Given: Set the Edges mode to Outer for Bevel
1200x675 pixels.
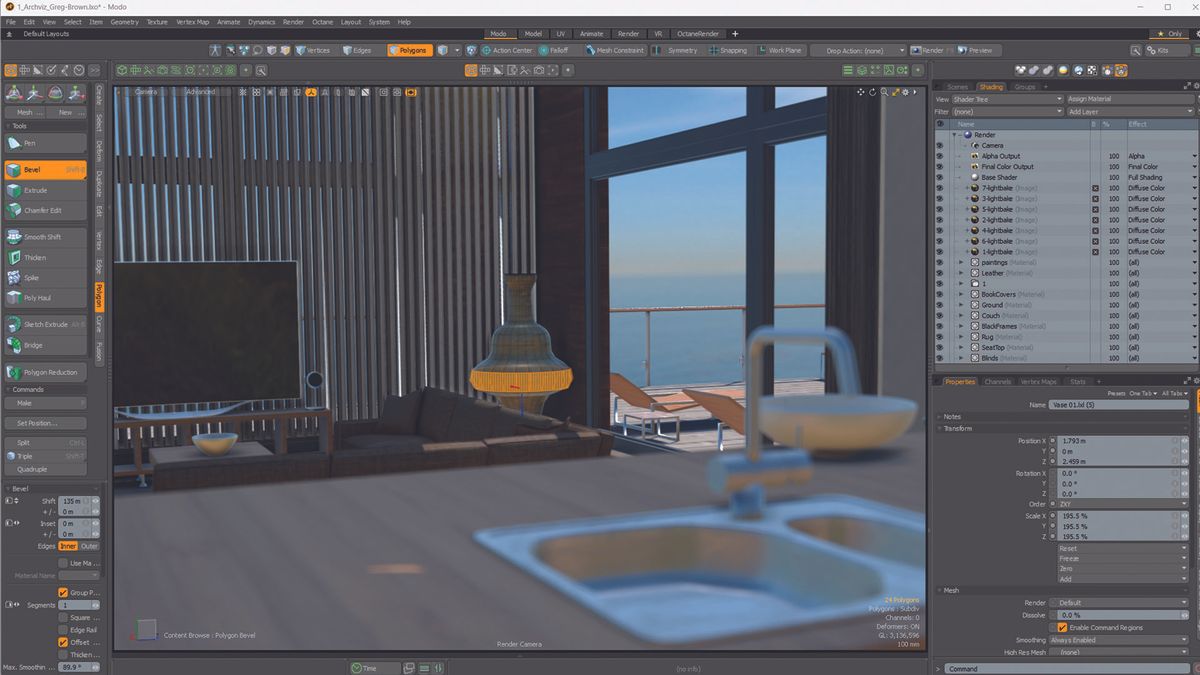Looking at the screenshot, I should pyautogui.click(x=90, y=546).
